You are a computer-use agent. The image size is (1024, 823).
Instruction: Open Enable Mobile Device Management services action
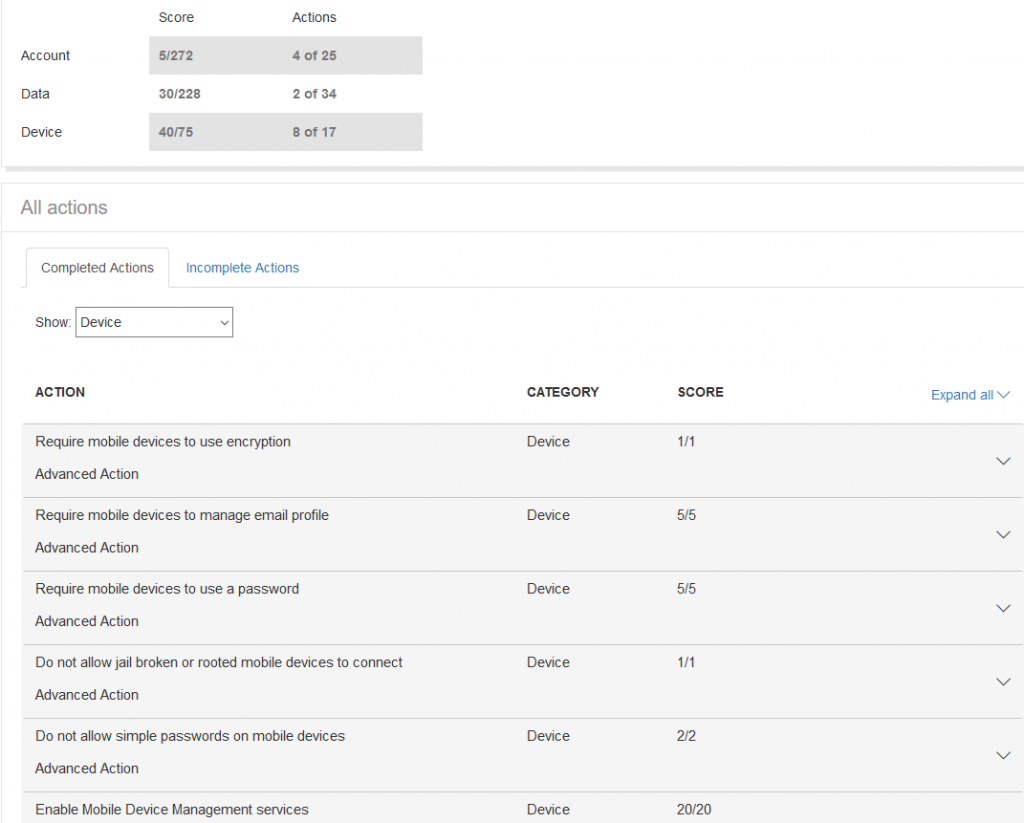(x=173, y=810)
